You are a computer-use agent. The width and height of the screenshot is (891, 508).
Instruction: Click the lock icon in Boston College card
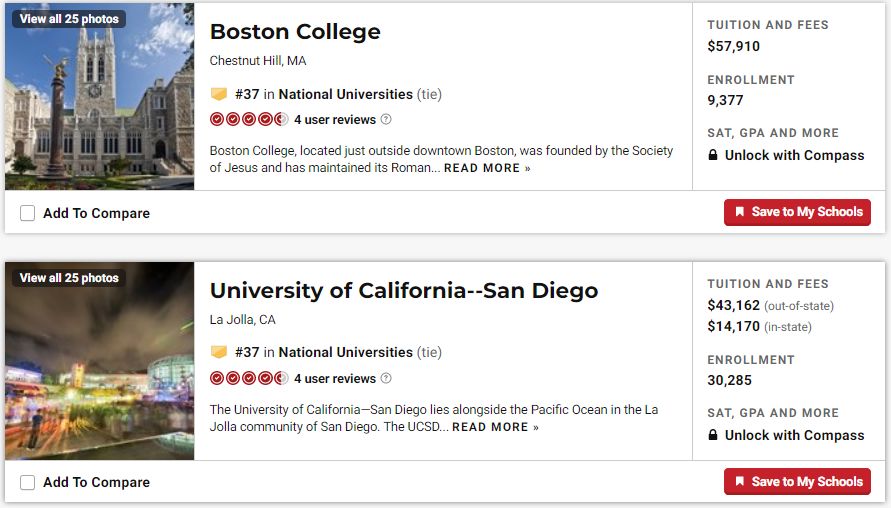pyautogui.click(x=713, y=156)
